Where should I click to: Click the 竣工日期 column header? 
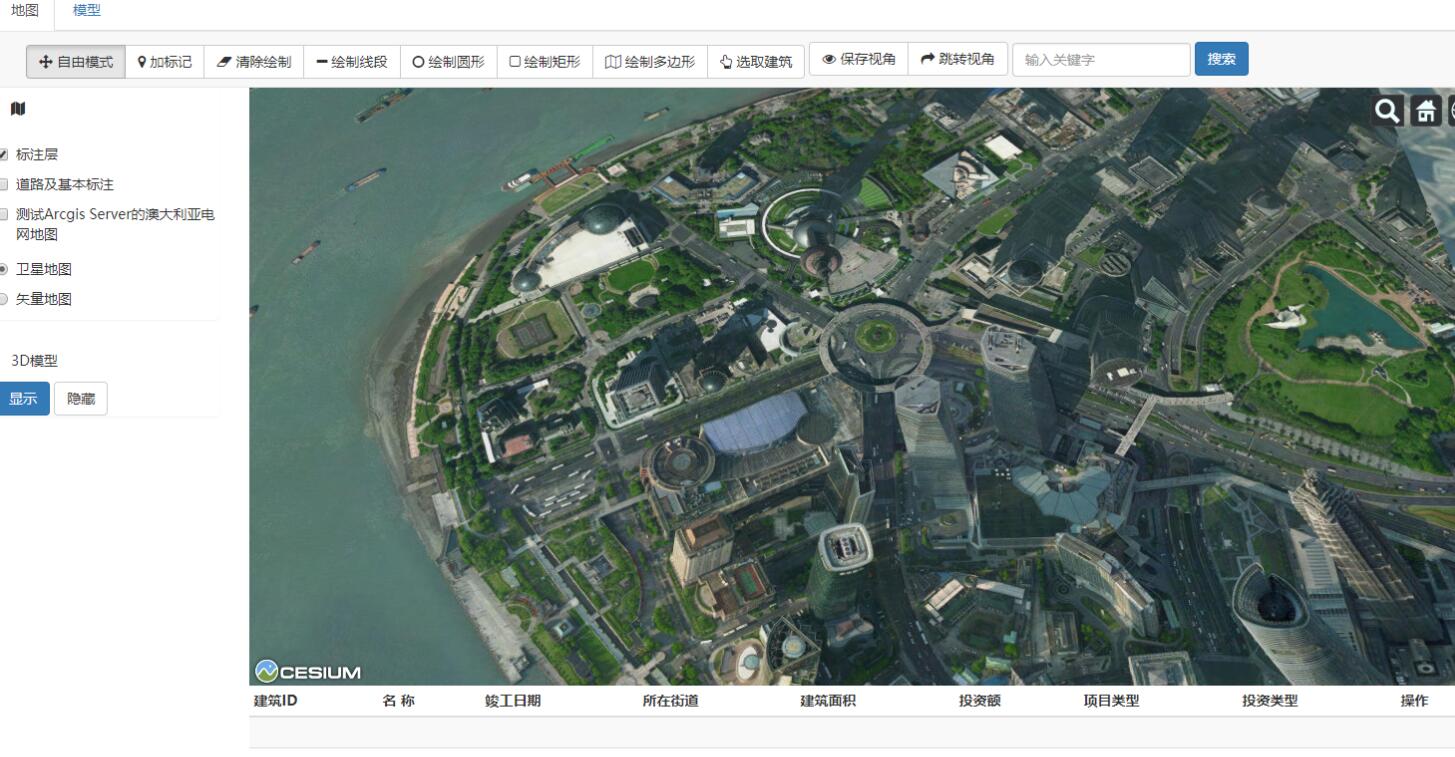[513, 701]
